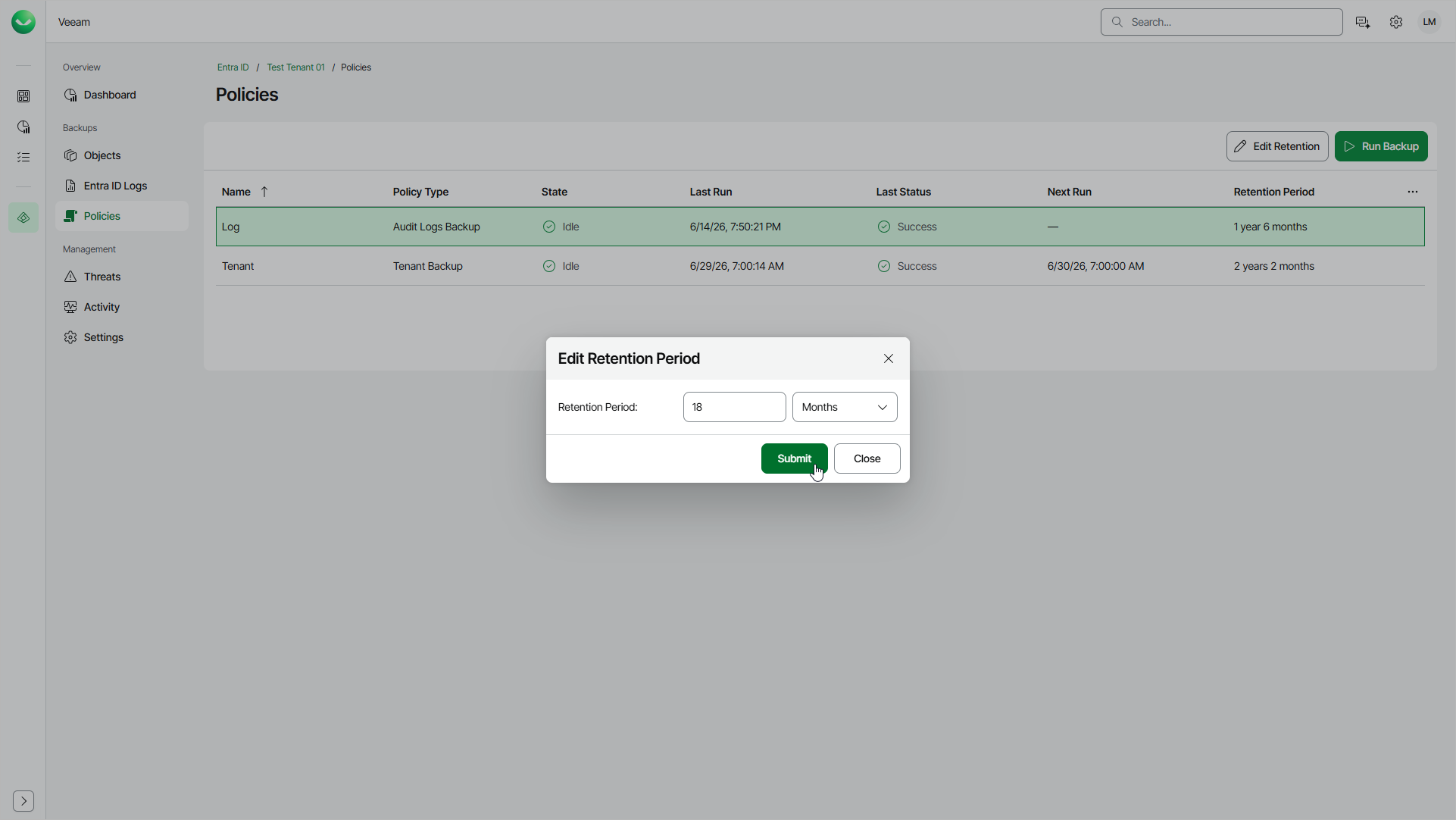Click the '2 years 2 months' retention cell
This screenshot has height=820, width=1456.
pyautogui.click(x=1274, y=266)
